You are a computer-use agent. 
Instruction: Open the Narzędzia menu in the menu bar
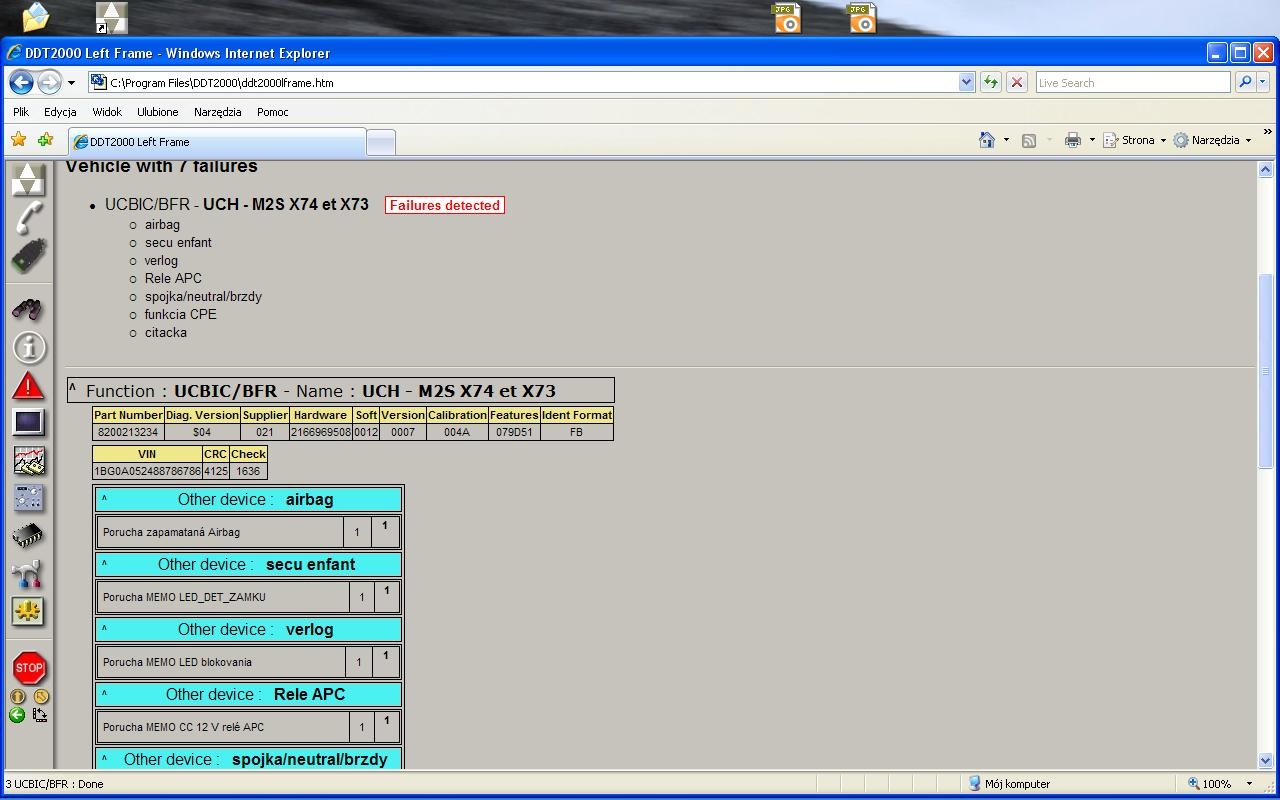pyautogui.click(x=218, y=112)
